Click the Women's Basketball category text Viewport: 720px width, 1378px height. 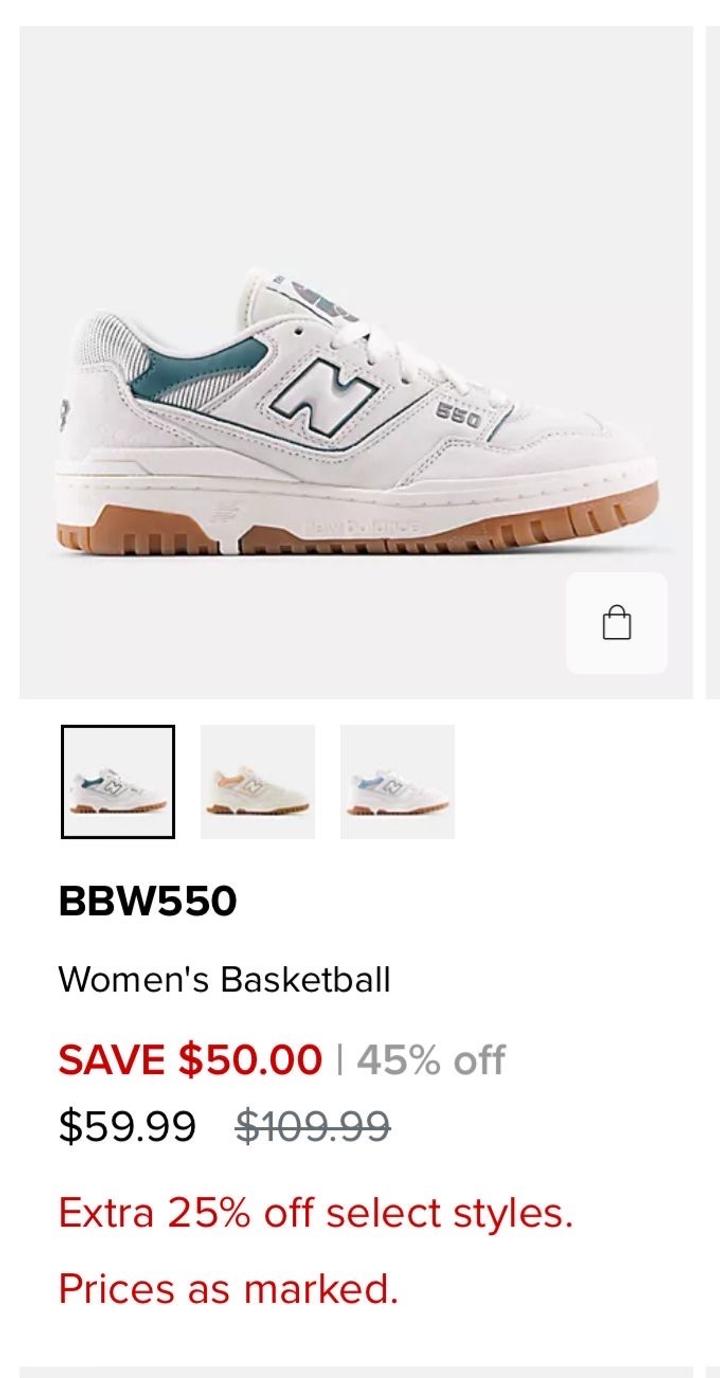224,979
